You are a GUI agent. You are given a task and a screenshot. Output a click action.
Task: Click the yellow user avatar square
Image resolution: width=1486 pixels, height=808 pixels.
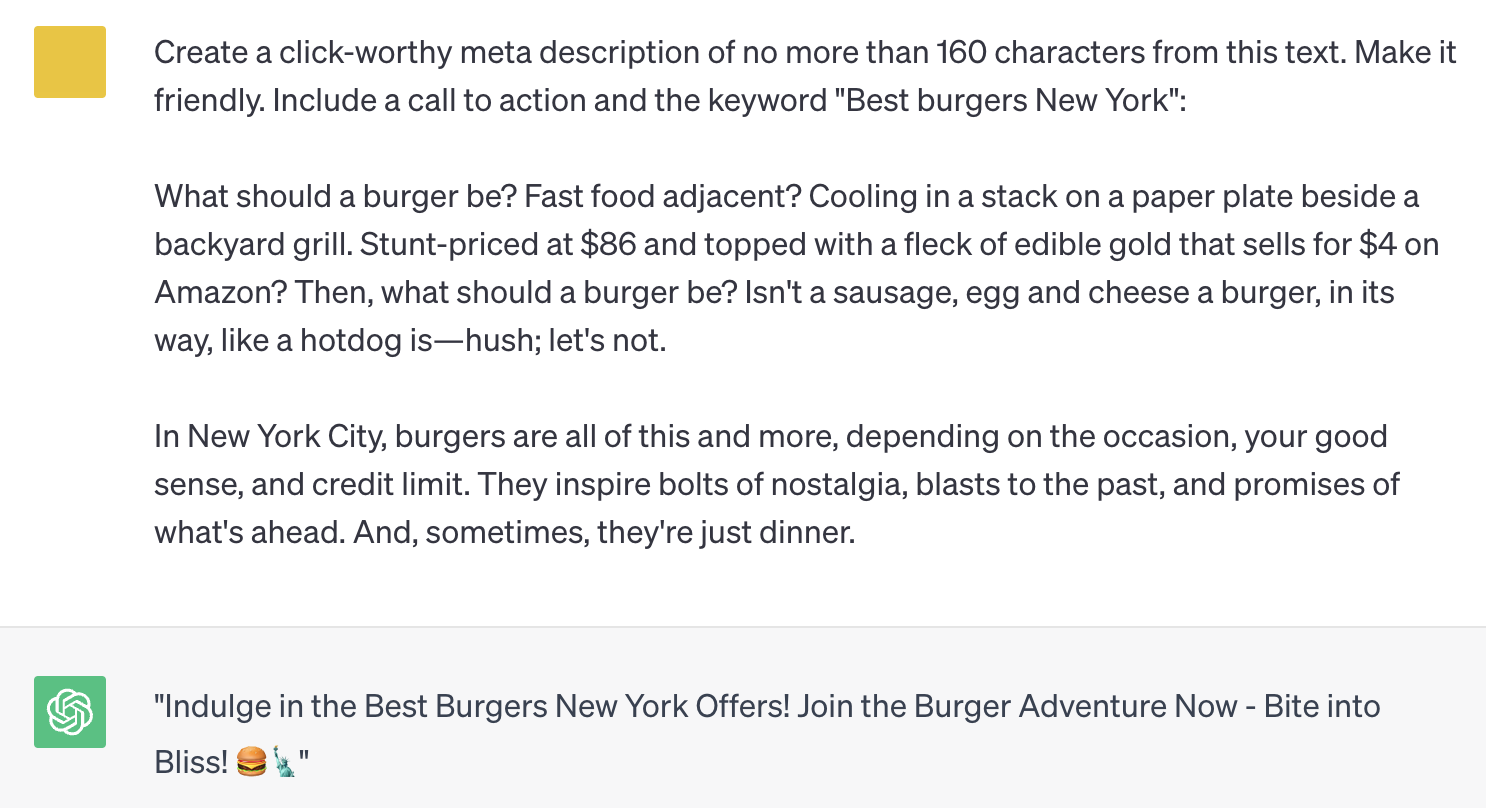[70, 62]
